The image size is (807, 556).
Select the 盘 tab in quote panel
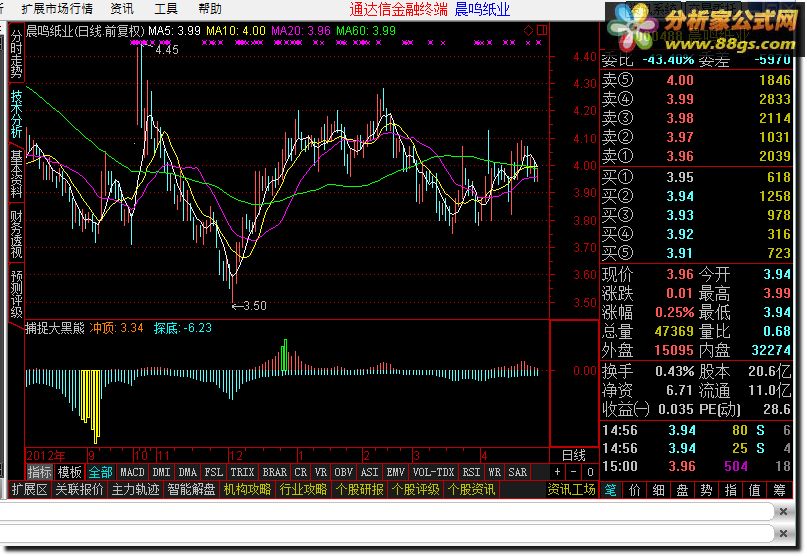tap(682, 490)
